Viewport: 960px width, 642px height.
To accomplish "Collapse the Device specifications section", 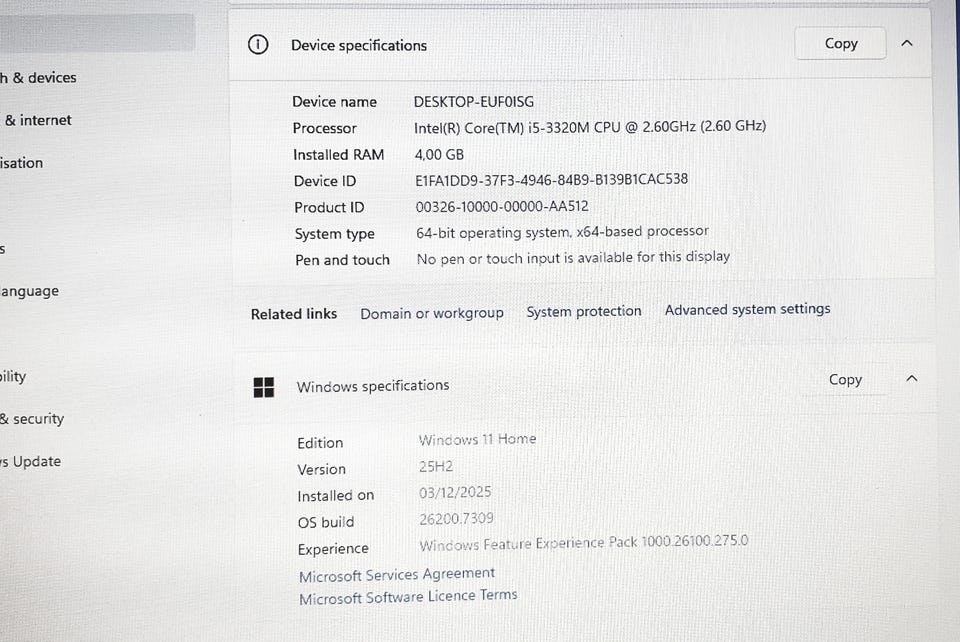I will tap(907, 43).
